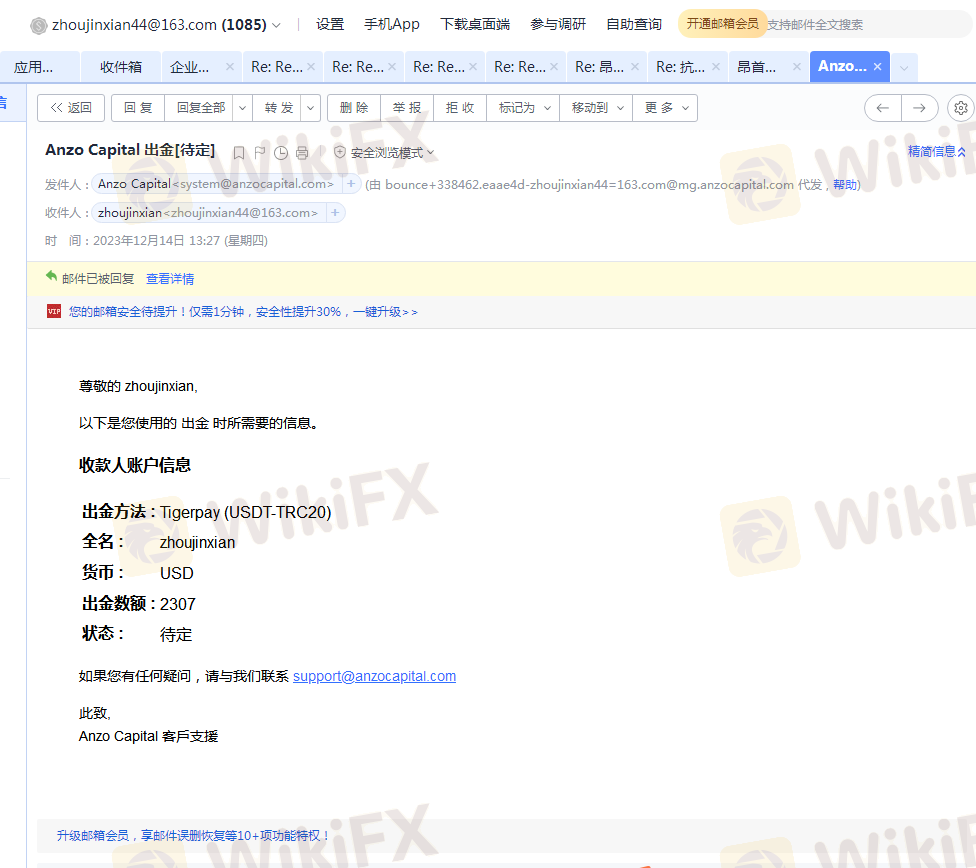The width and height of the screenshot is (976, 868).
Task: Expand the tab overflow dropdown
Action: tap(904, 67)
